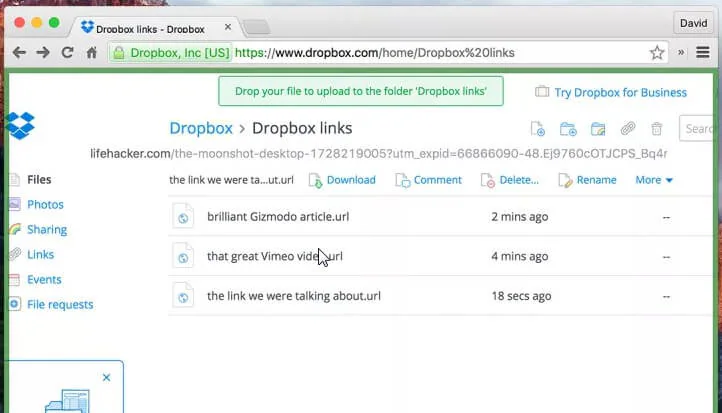Go to Dropbox root in breadcrumb
The height and width of the screenshot is (413, 722).
click(x=201, y=128)
